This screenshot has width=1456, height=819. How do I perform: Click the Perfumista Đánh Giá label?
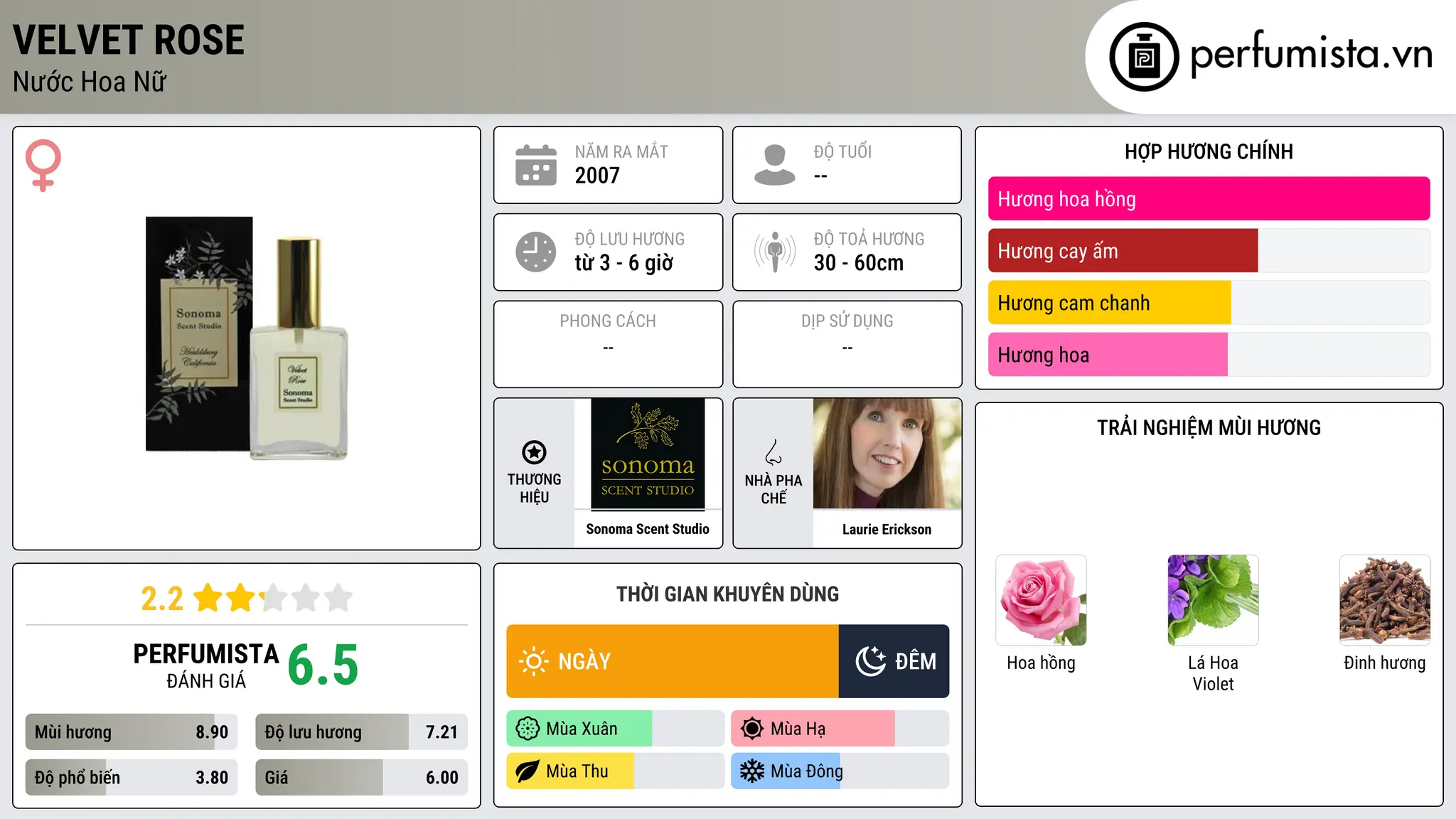(206, 665)
